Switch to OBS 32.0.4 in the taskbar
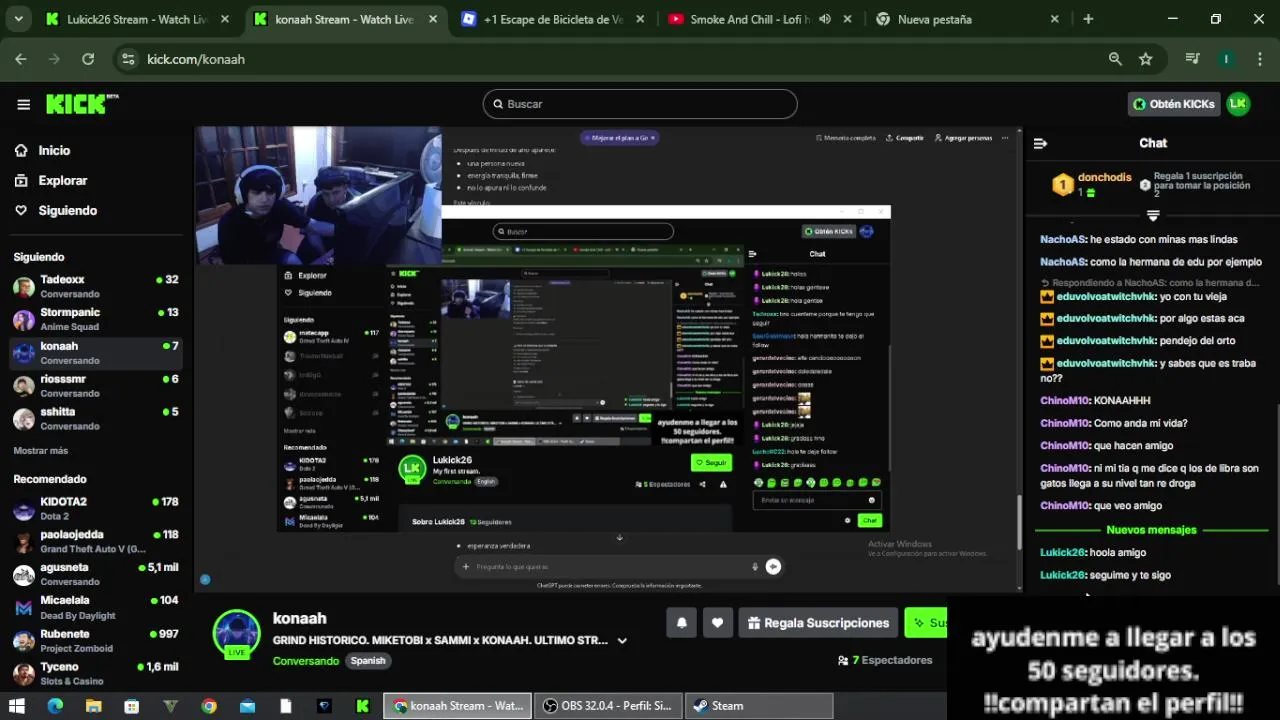The width and height of the screenshot is (1280, 720). click(x=607, y=706)
